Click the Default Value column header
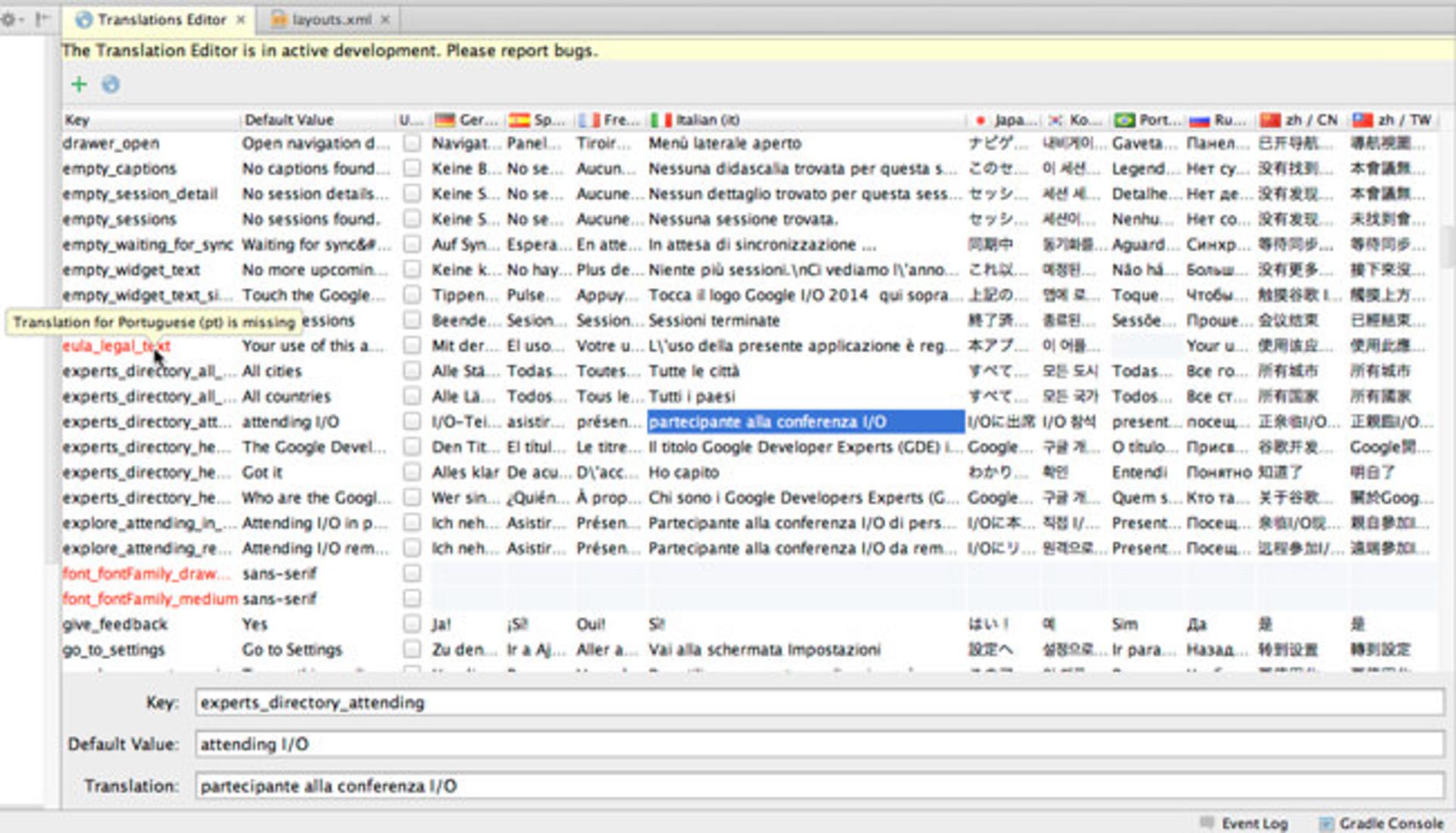The height and width of the screenshot is (833, 1456). 317,120
